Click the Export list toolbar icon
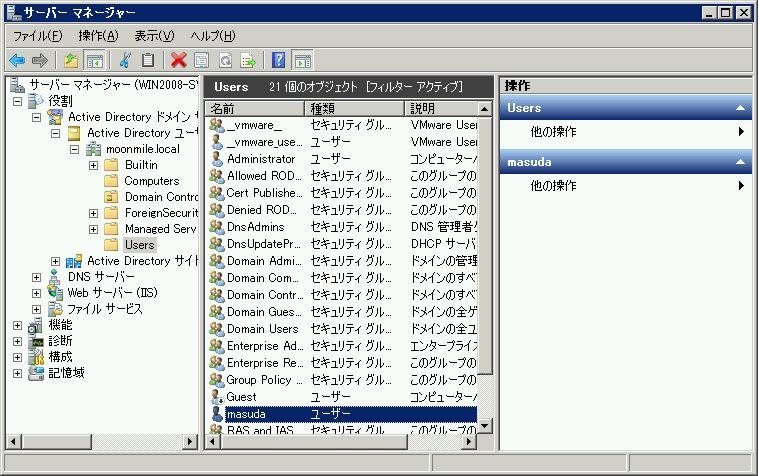The image size is (758, 476). click(247, 60)
